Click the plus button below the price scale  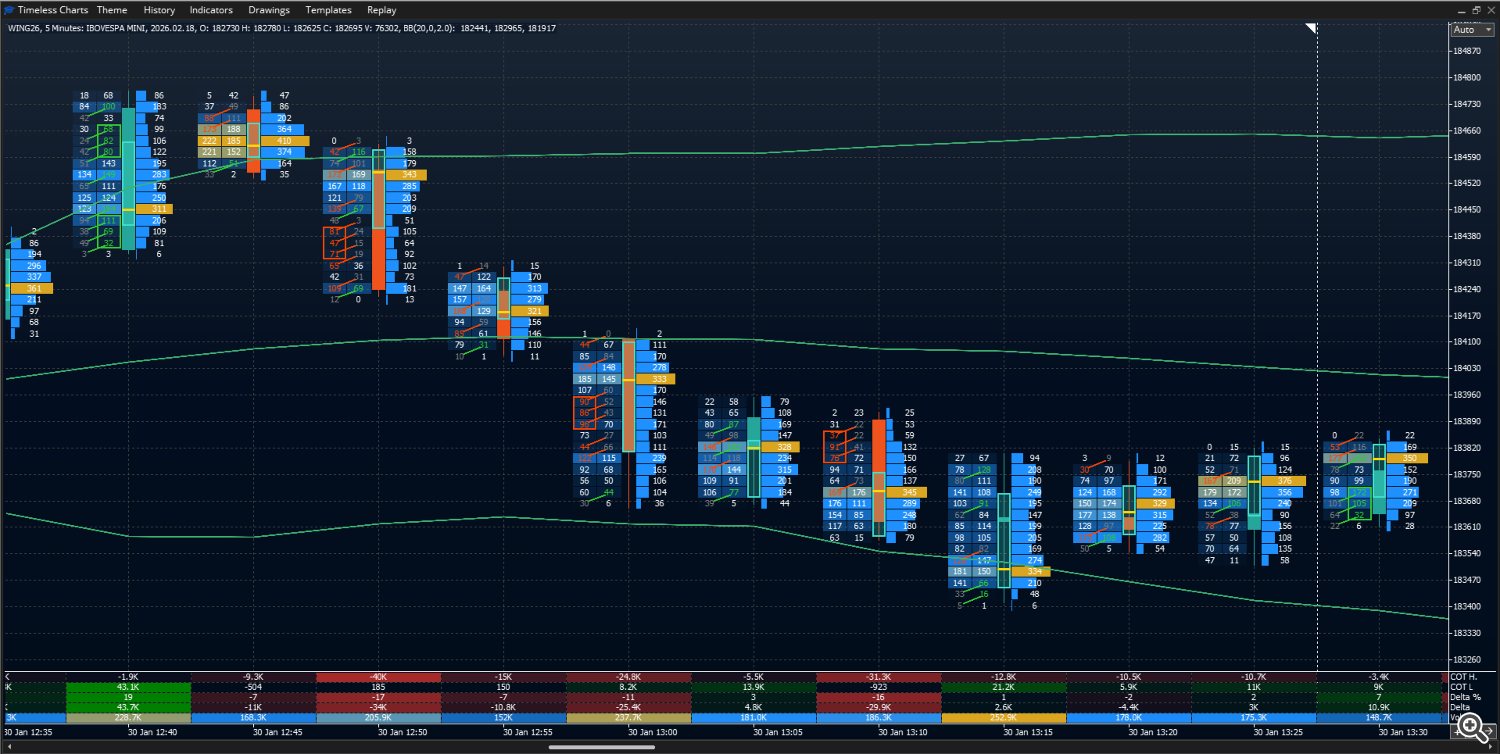(x=1459, y=733)
